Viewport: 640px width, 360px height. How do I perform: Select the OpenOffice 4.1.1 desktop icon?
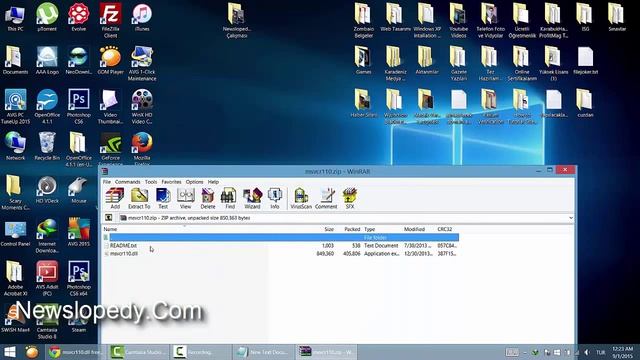[x=47, y=106]
